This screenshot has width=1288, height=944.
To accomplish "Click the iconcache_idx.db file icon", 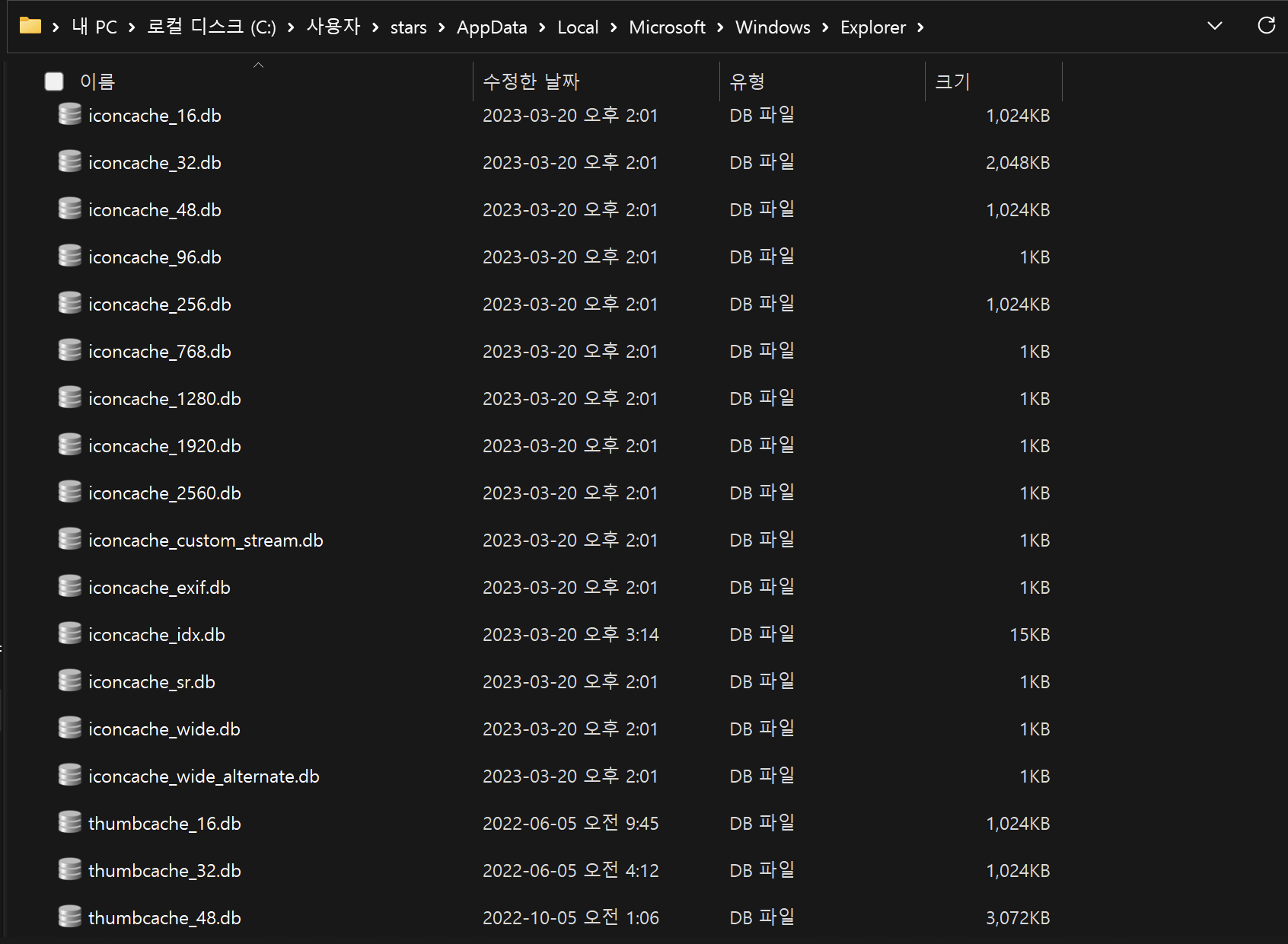I will (x=70, y=634).
